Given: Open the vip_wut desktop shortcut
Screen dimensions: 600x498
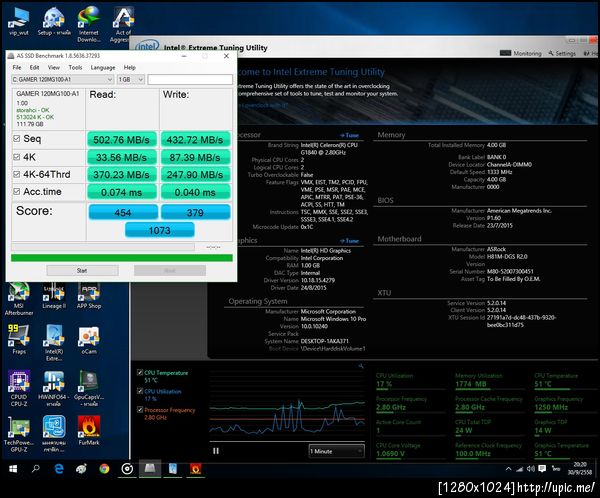Looking at the screenshot, I should coord(18,21).
